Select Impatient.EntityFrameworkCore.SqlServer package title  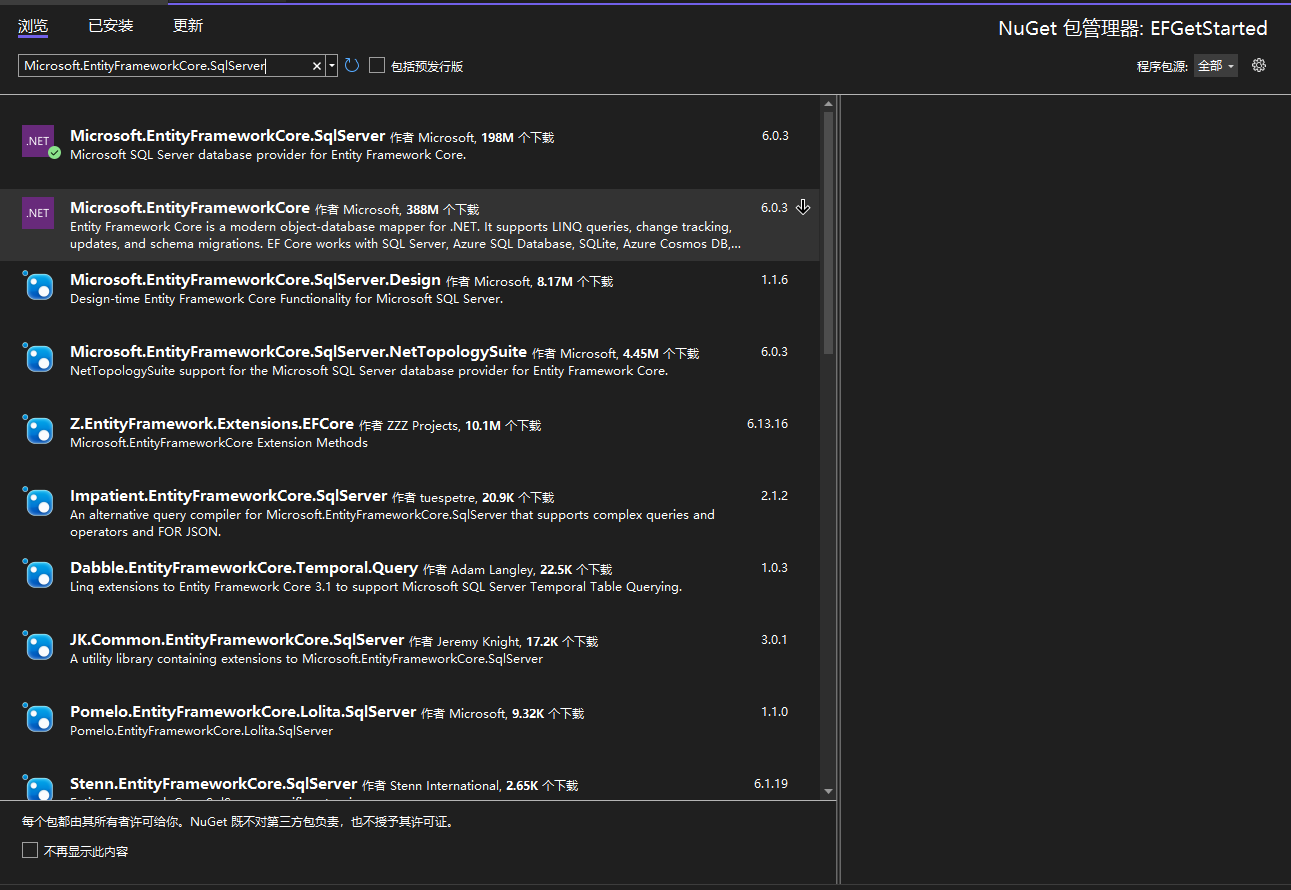tap(228, 496)
